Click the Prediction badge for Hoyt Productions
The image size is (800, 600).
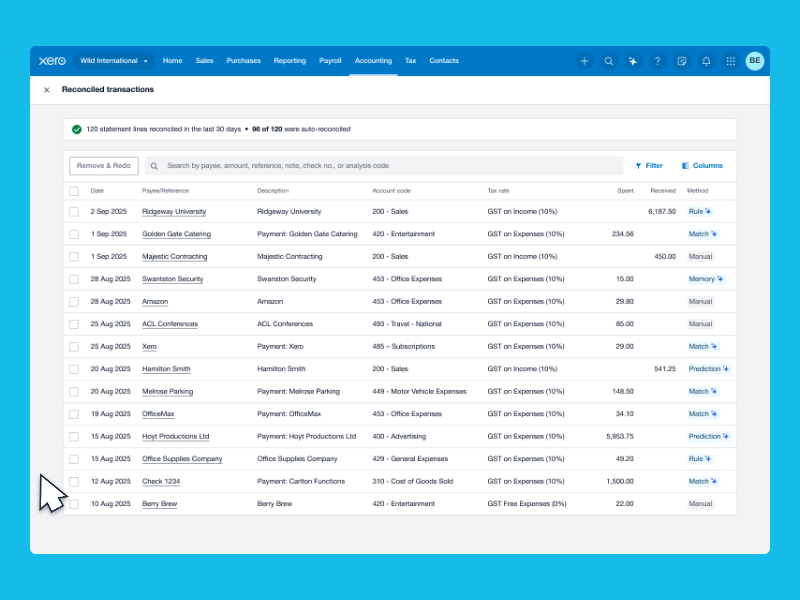coord(709,436)
